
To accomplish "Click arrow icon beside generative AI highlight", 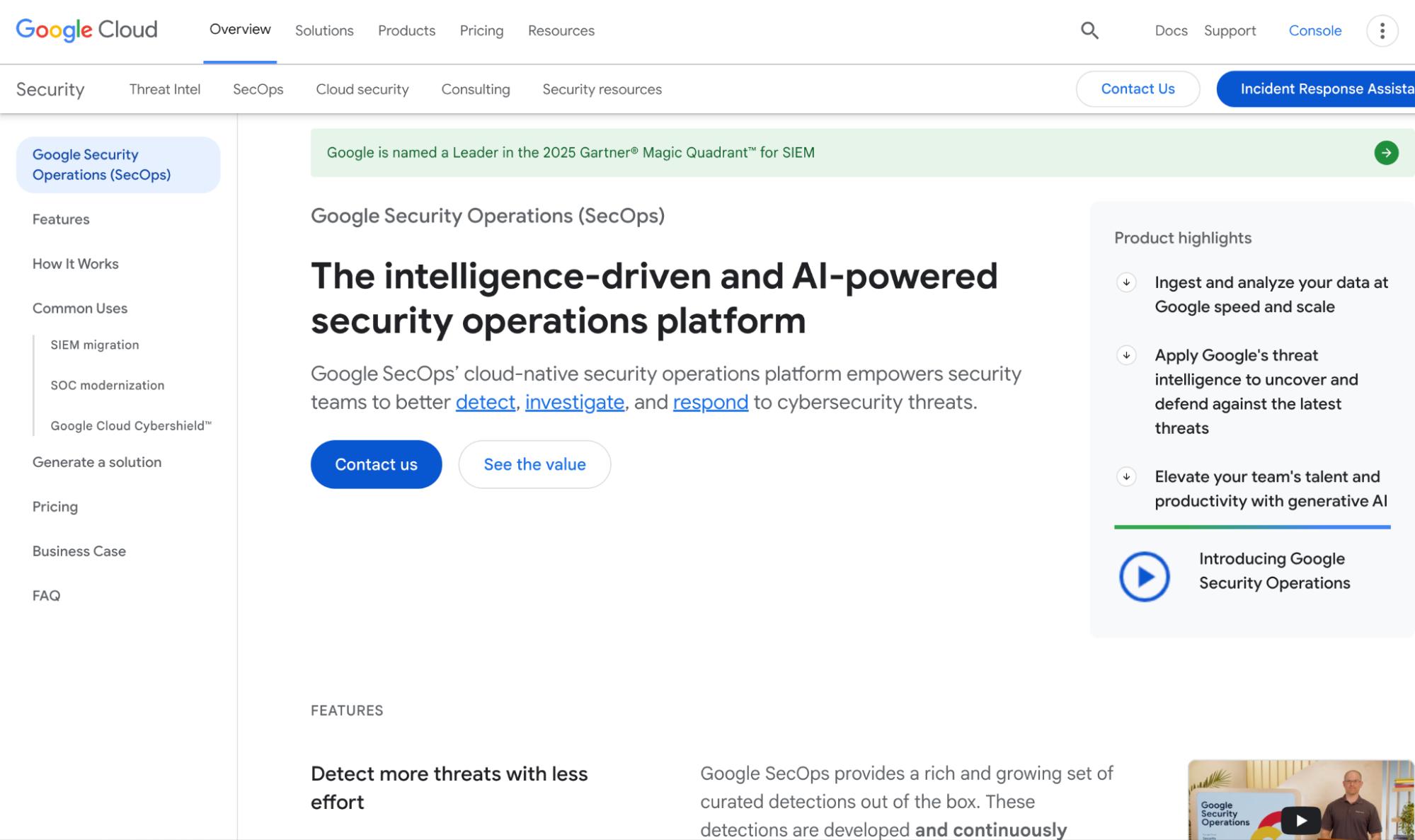I will 1125,477.
